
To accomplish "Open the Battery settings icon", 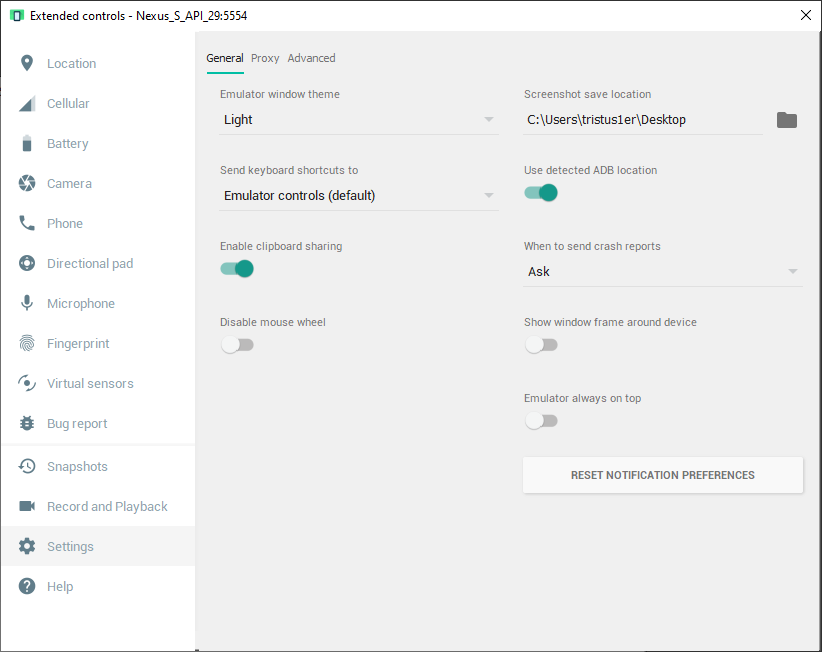I will click(x=27, y=144).
